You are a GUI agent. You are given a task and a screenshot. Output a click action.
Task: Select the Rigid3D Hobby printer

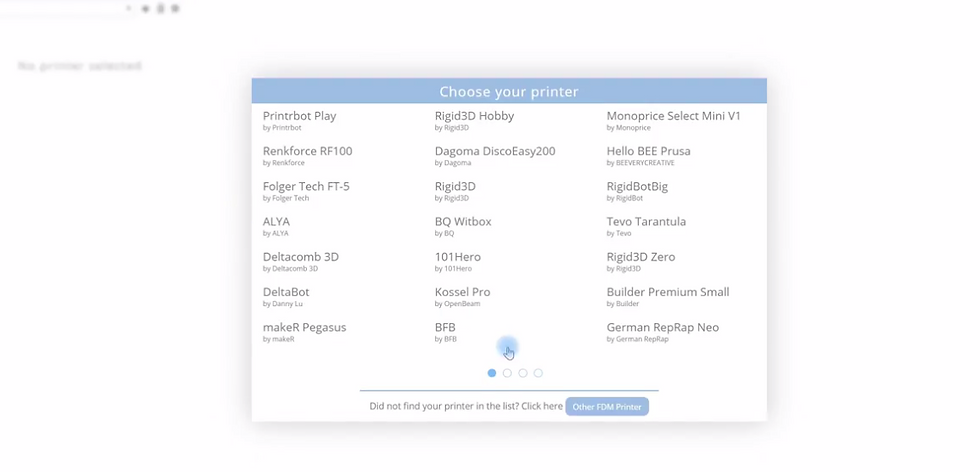[474, 121]
